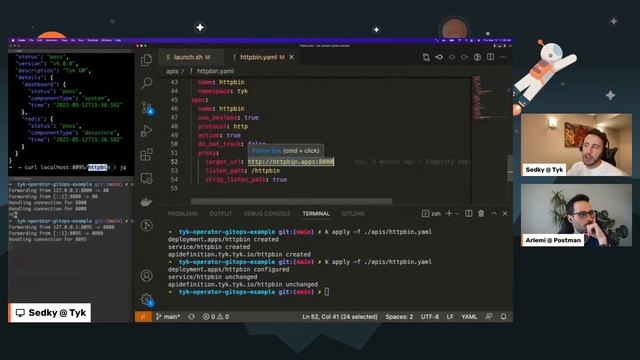
Task: Select the TERMINAL panel tab
Action: tap(316, 214)
